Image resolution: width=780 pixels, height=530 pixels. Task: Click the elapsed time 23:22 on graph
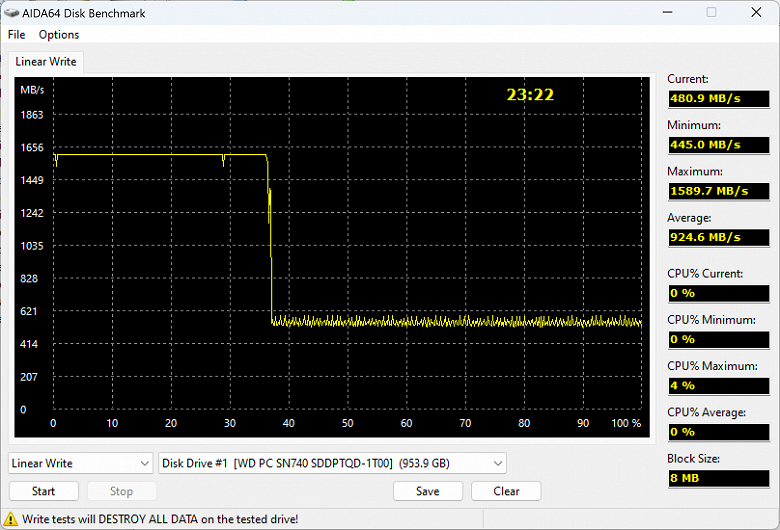[x=530, y=95]
